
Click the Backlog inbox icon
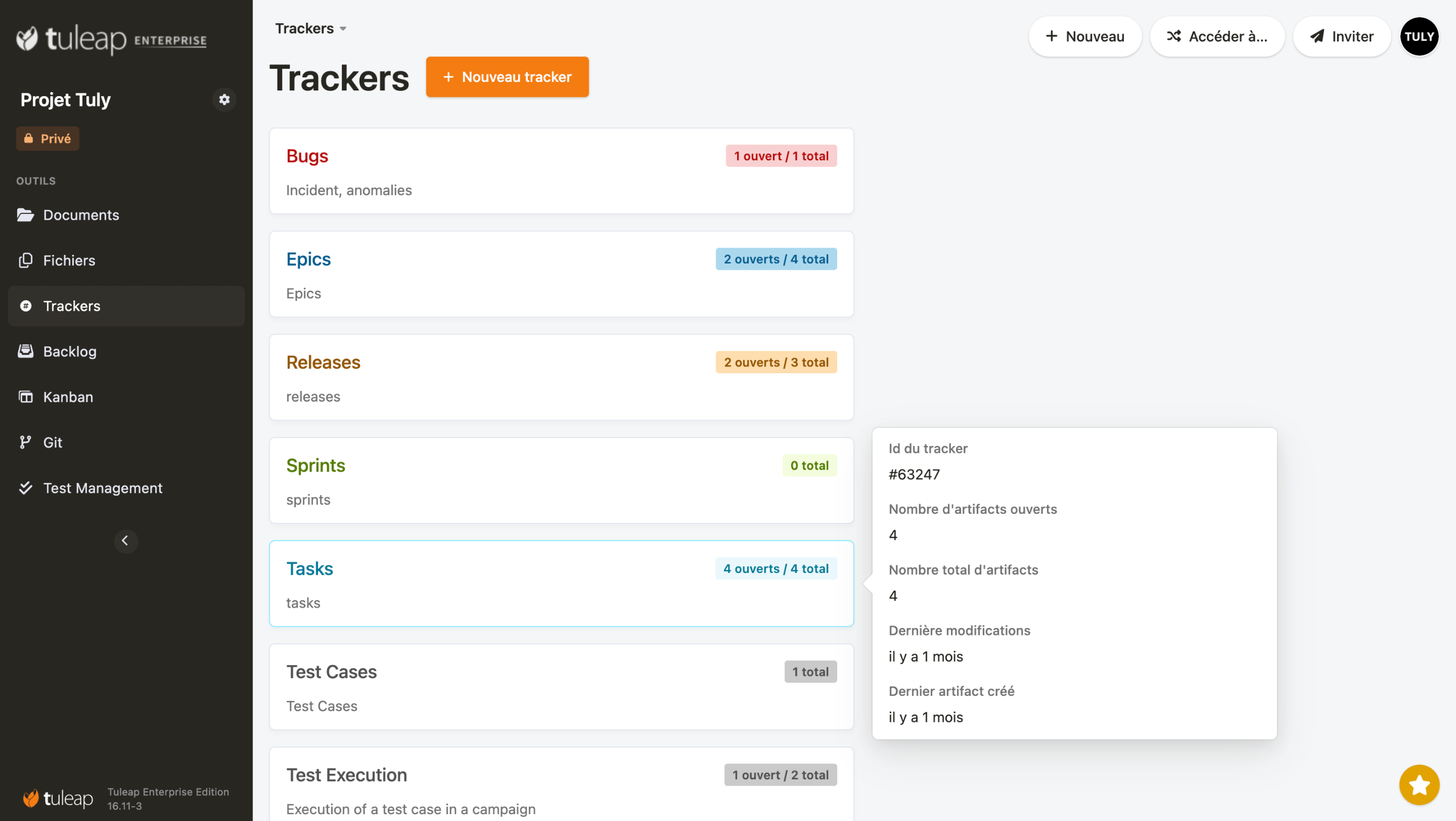pyautogui.click(x=25, y=351)
